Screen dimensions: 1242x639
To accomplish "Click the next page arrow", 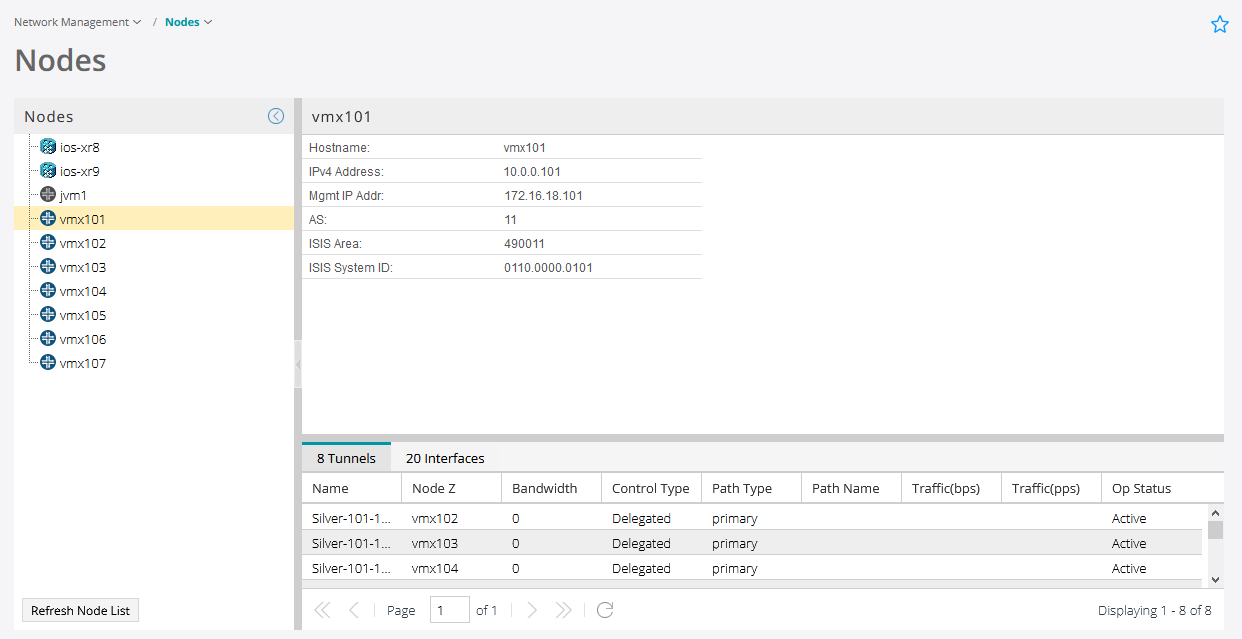I will pos(532,610).
